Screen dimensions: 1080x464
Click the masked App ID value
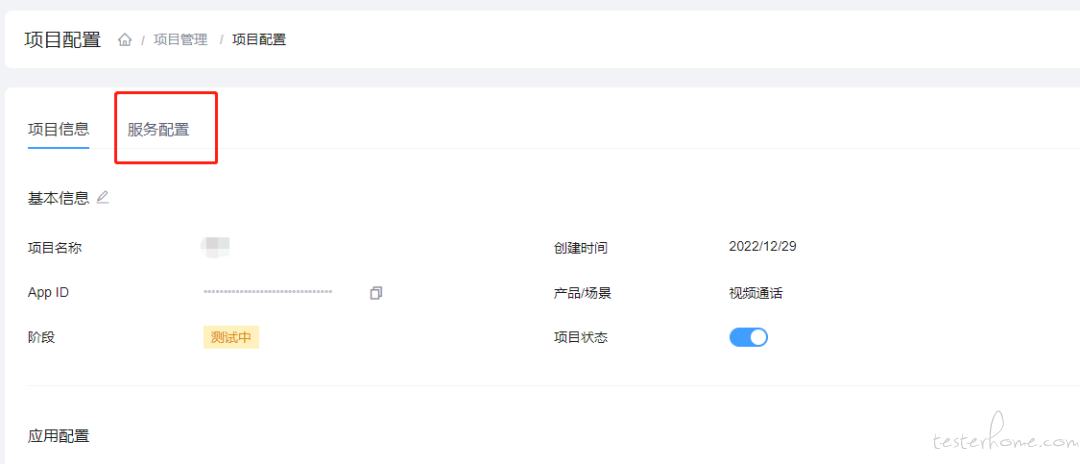pos(268,293)
